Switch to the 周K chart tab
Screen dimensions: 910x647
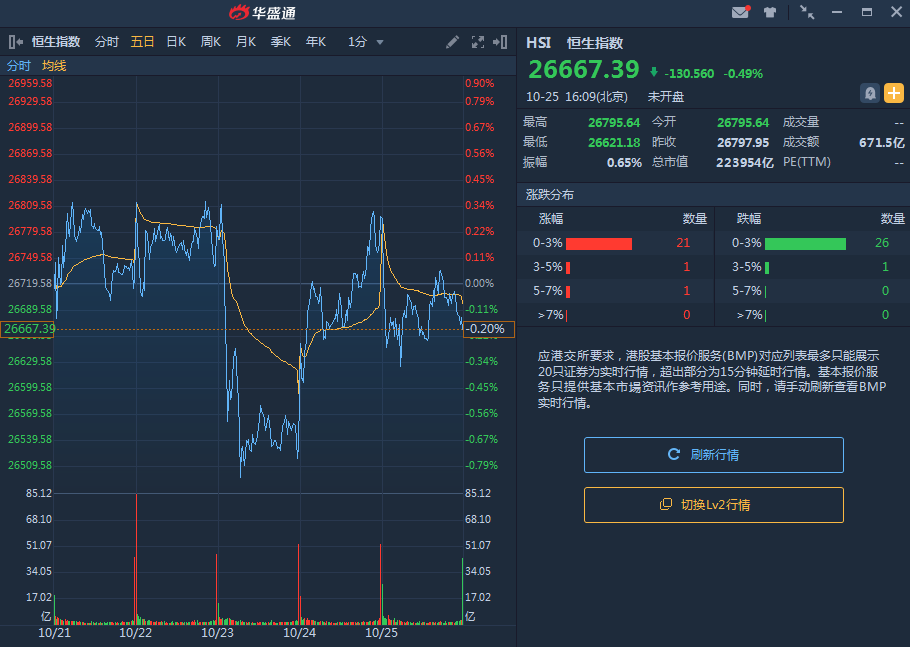(211, 42)
